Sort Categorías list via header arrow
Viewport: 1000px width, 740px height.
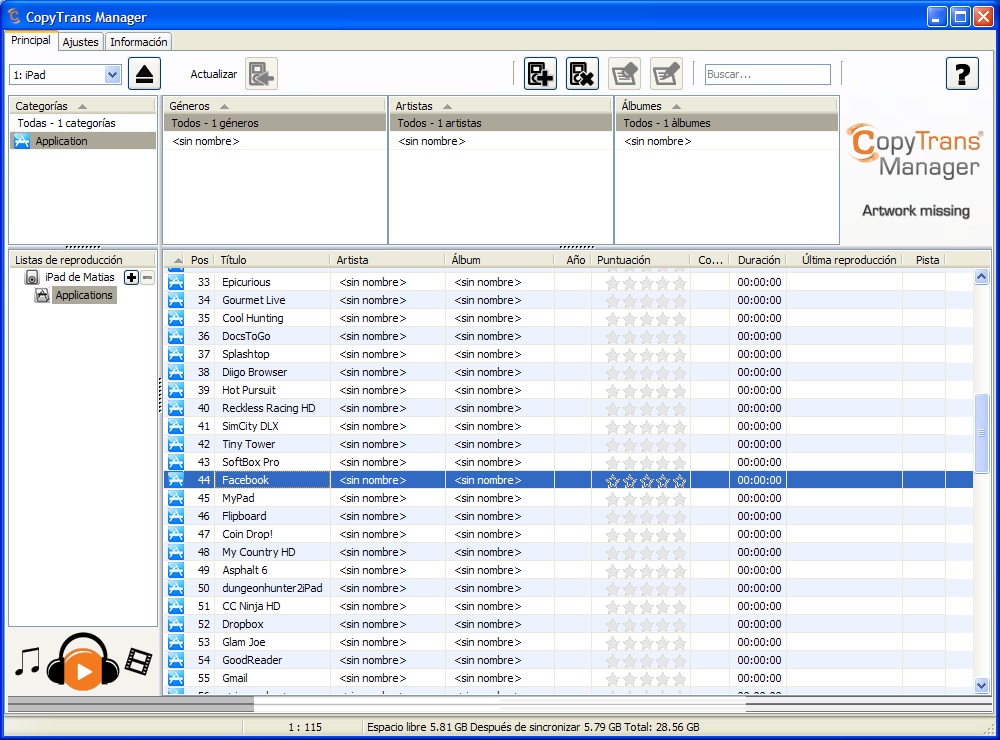coord(82,107)
